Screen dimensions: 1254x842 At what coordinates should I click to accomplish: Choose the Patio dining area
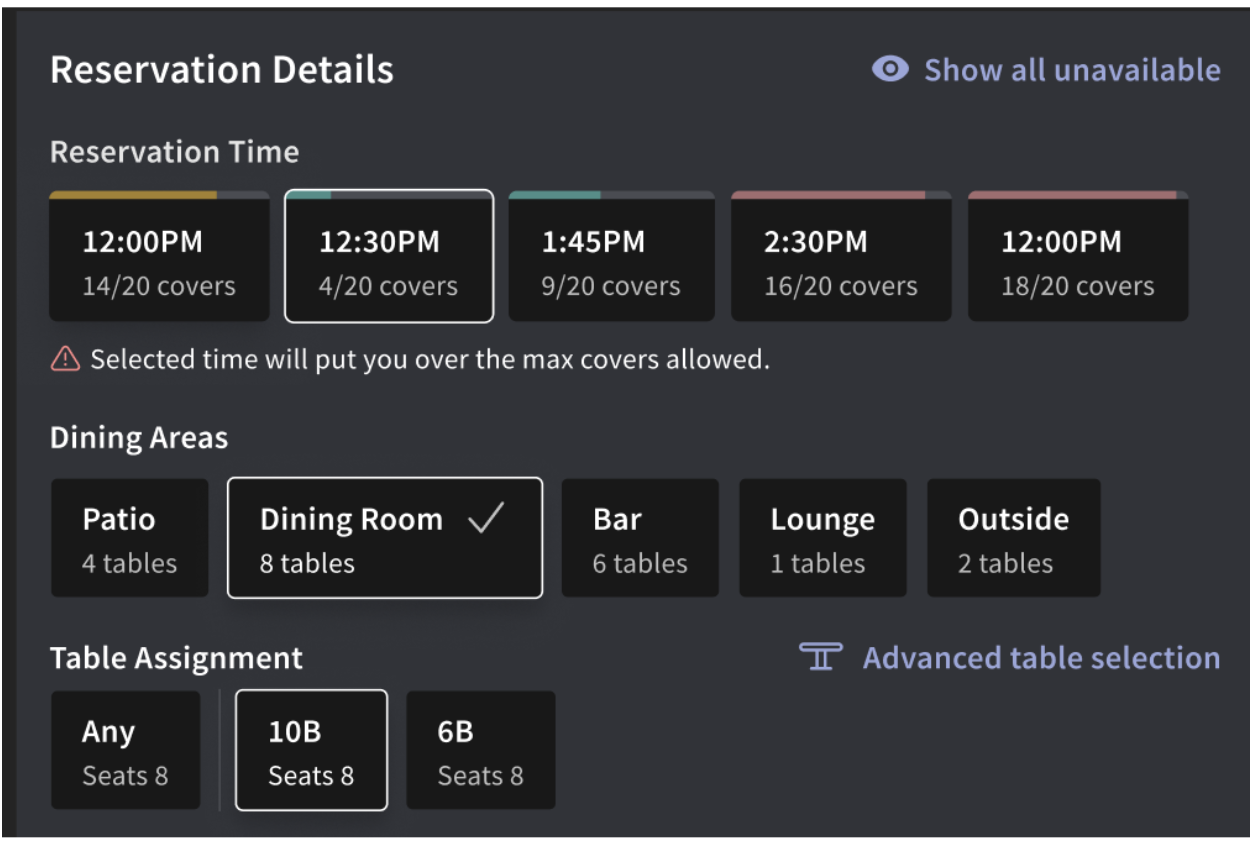pos(130,539)
